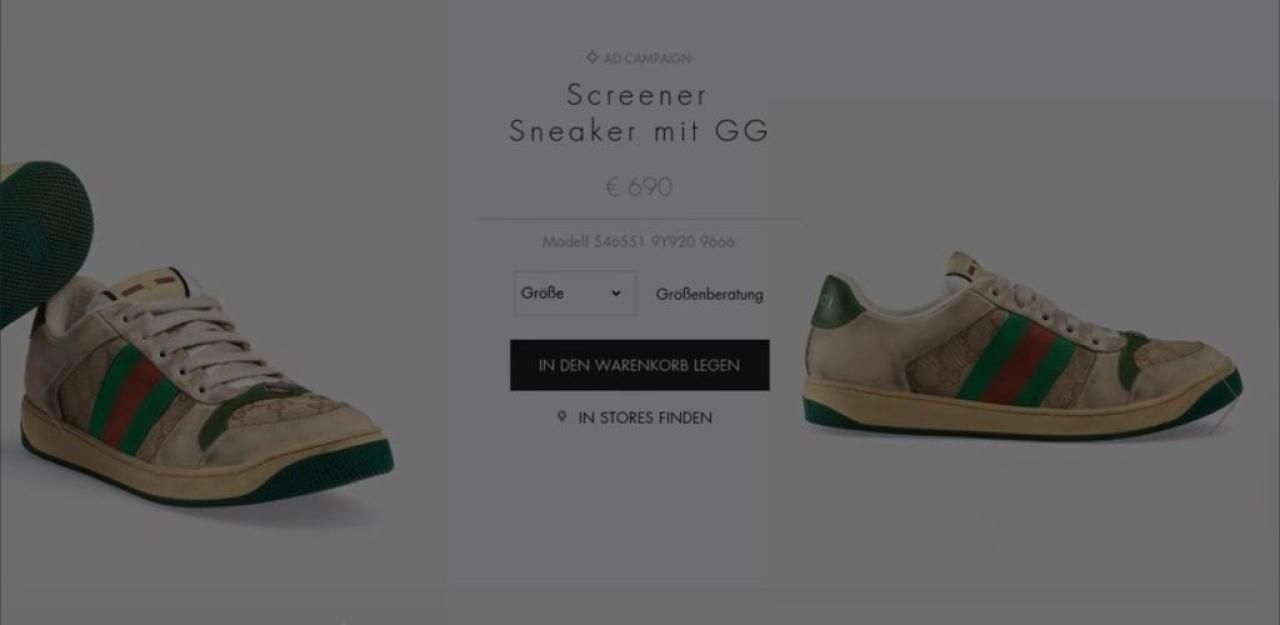Open the Größenberatung size guide
The image size is (1280, 625).
(709, 294)
